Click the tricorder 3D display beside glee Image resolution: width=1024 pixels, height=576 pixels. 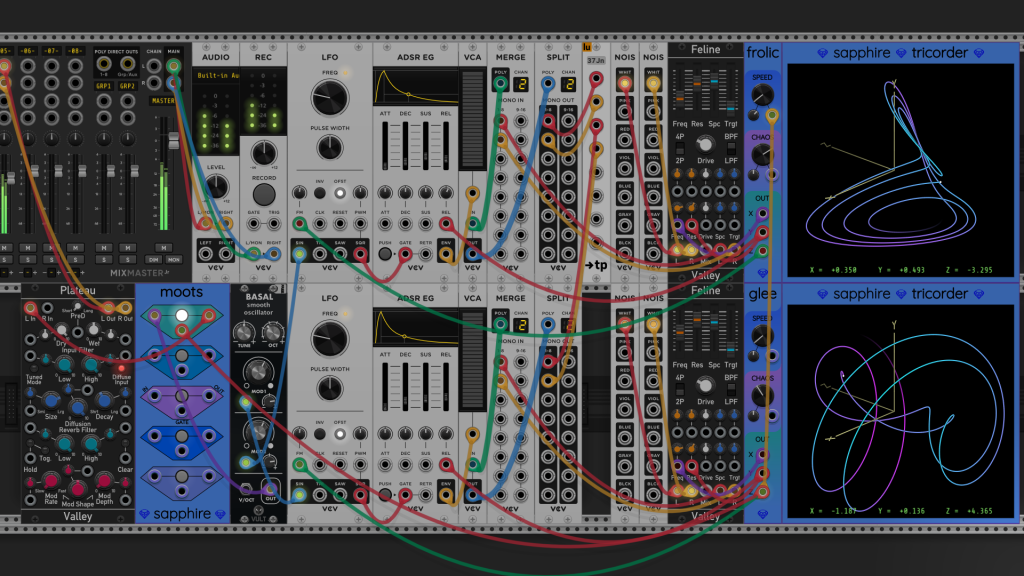pos(901,411)
